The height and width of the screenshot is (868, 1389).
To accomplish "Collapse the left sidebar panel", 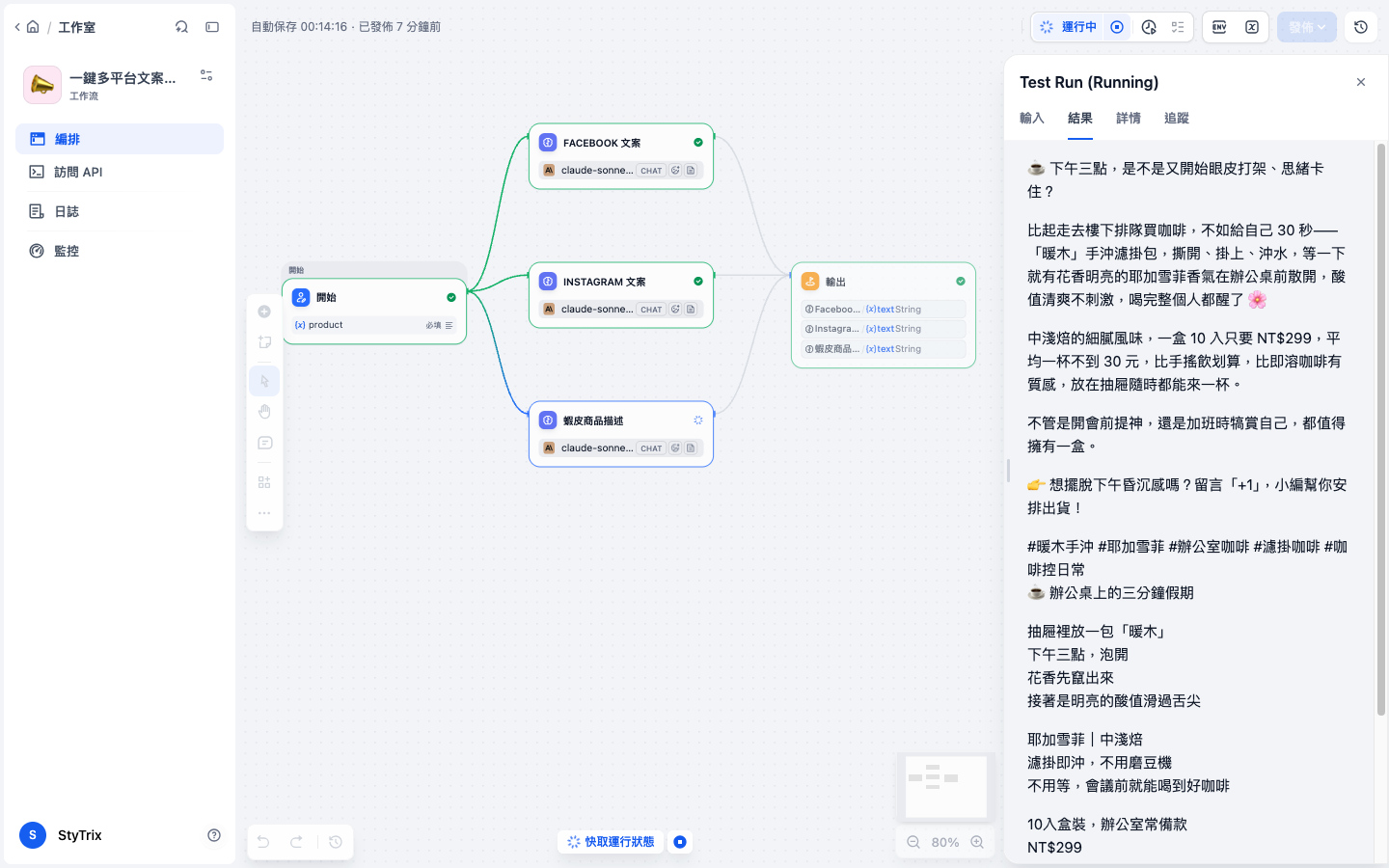I will pyautogui.click(x=212, y=27).
